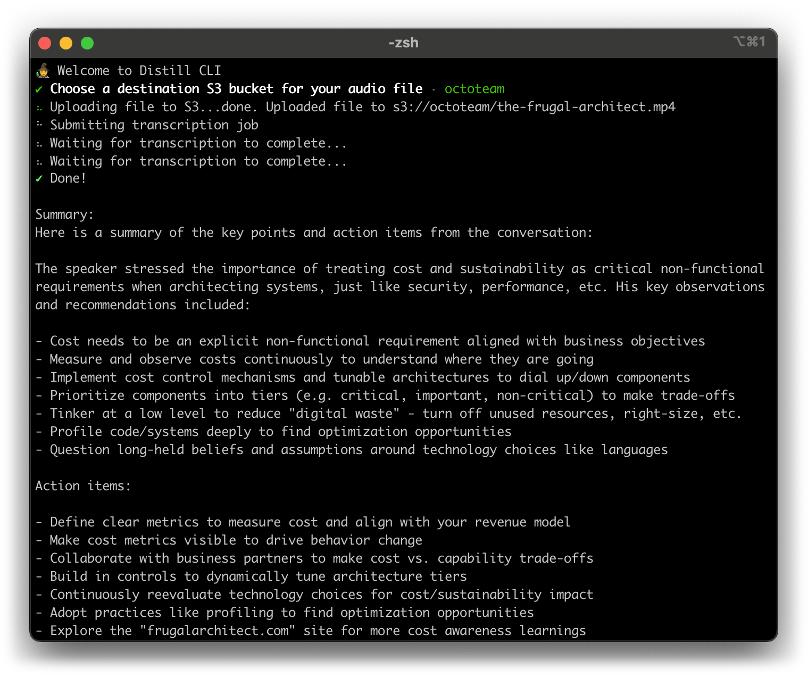This screenshot has width=808, height=676.
Task: Click the Profile code/systems deeply bullet line
Action: (273, 432)
